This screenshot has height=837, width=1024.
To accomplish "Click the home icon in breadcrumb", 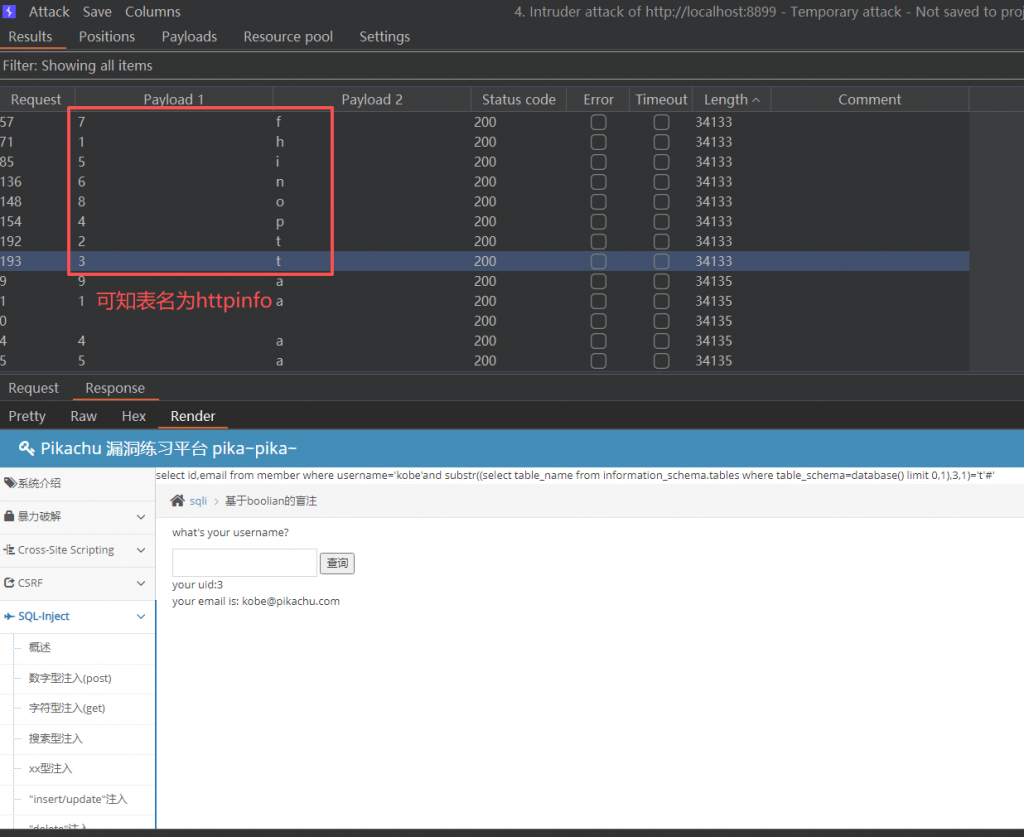I will [x=177, y=501].
